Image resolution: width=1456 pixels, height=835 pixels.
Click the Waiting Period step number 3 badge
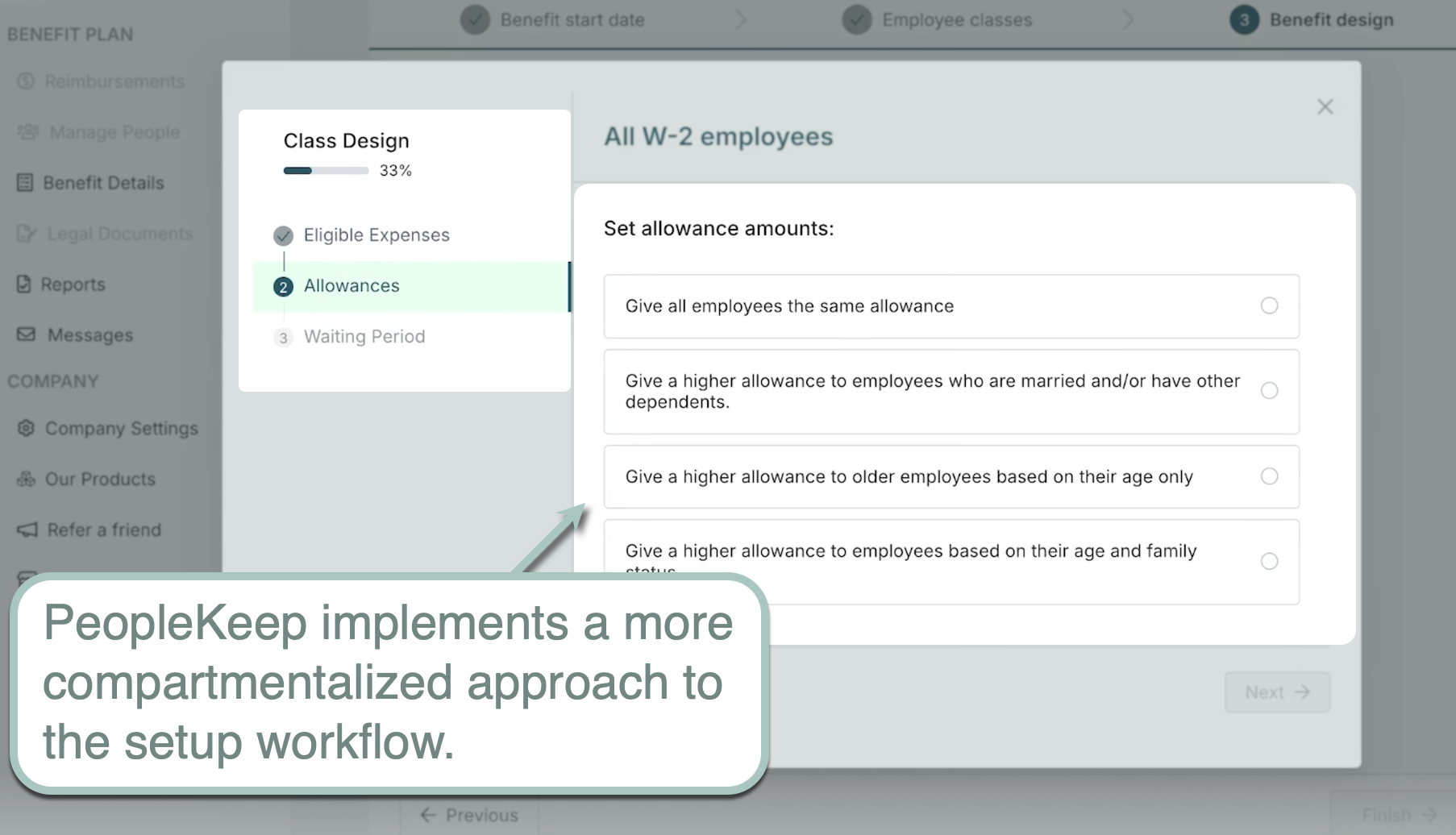[283, 338]
